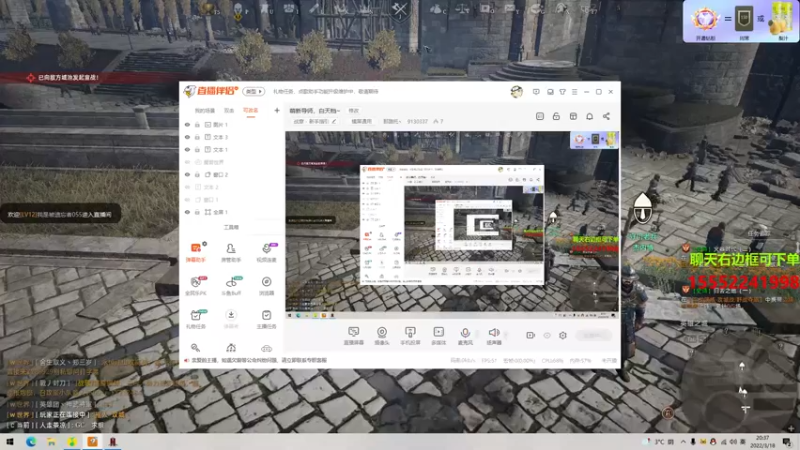800x450 pixels.
Task: Hide the 文本 1 layer
Action: [x=187, y=149]
